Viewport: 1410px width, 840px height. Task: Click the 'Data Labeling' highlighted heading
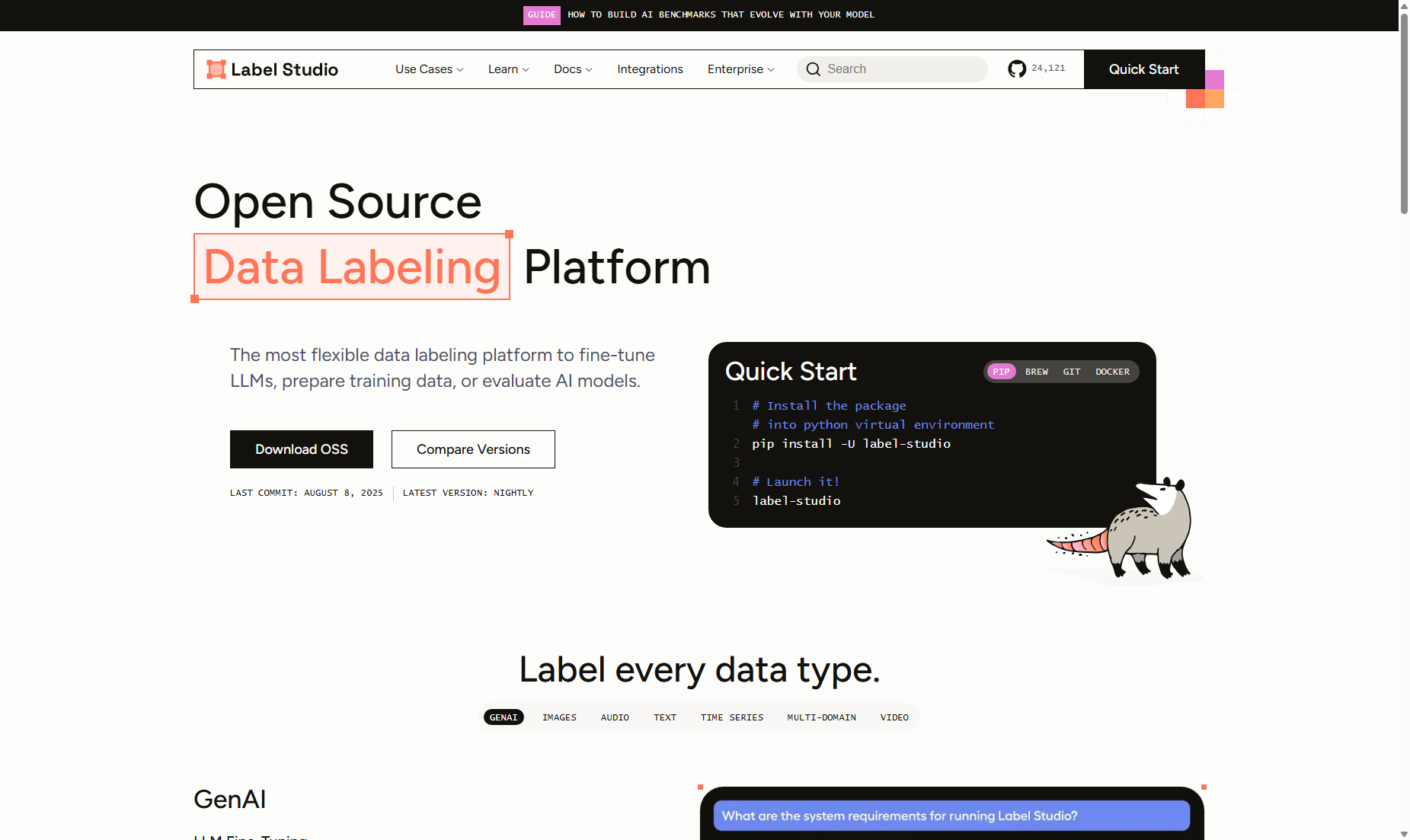coord(352,267)
